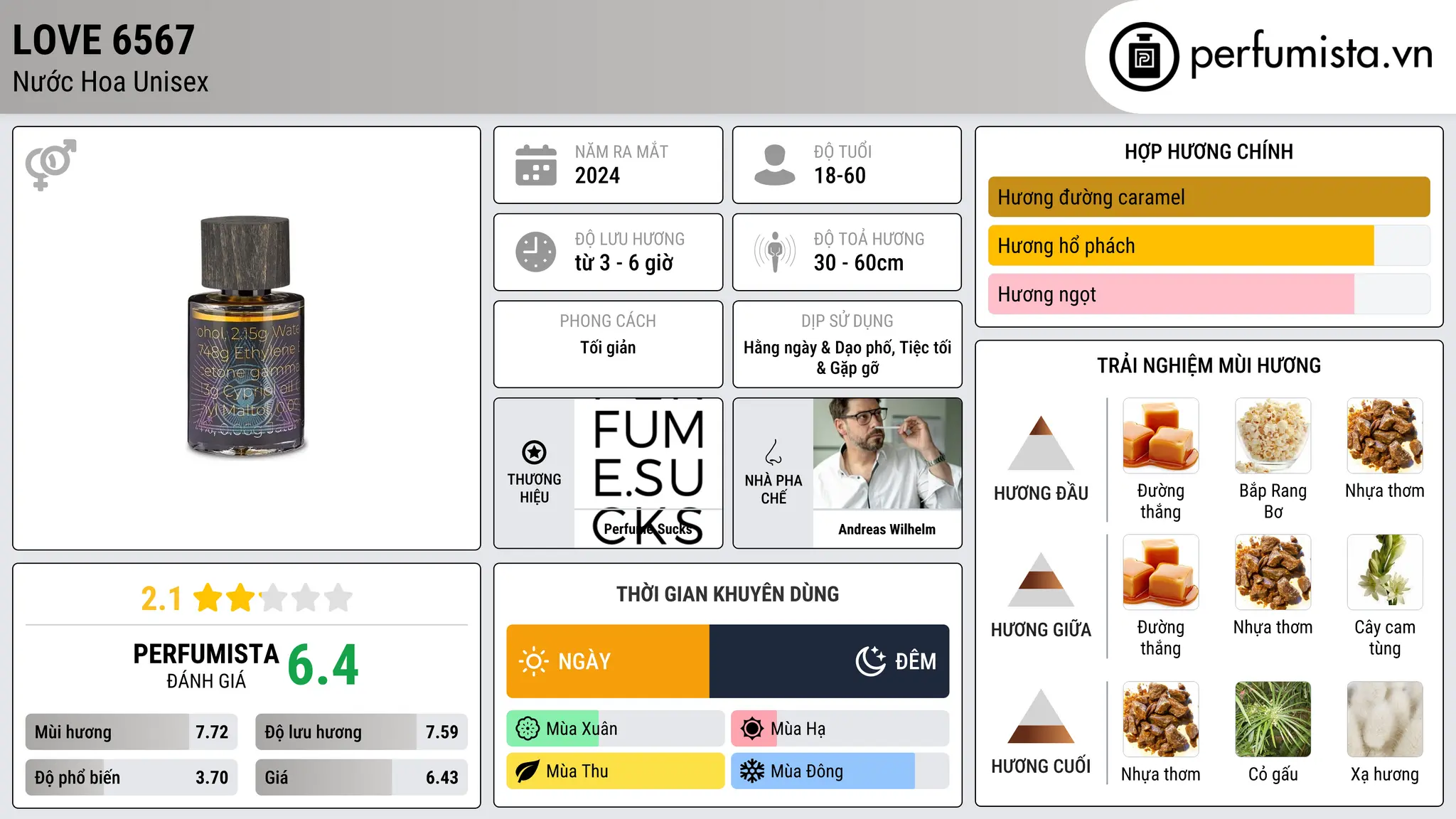Click the Hương hổ phách accord bar
1456x819 pixels.
[x=1209, y=245]
